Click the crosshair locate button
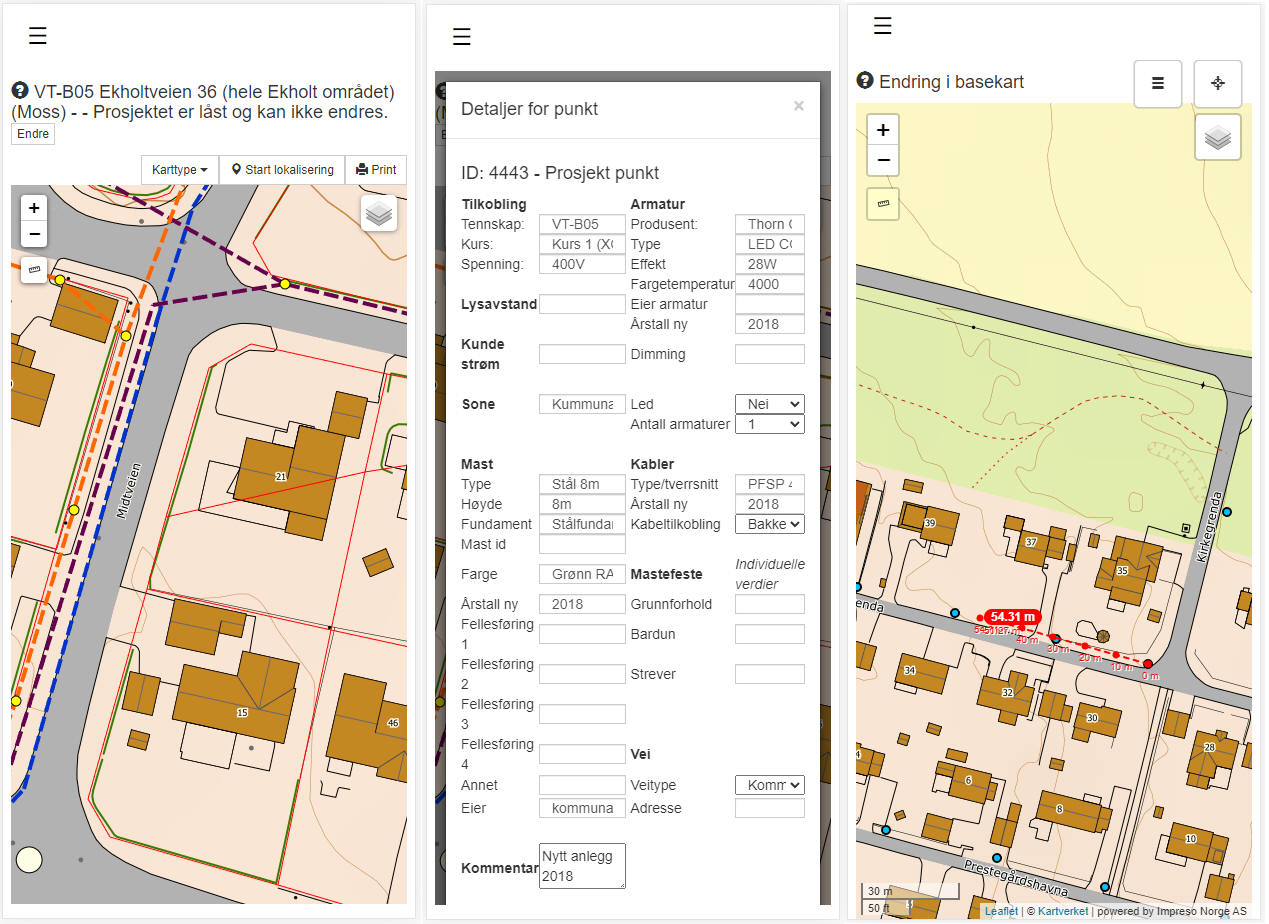Screen dimensions: 1269x924 click(1217, 84)
